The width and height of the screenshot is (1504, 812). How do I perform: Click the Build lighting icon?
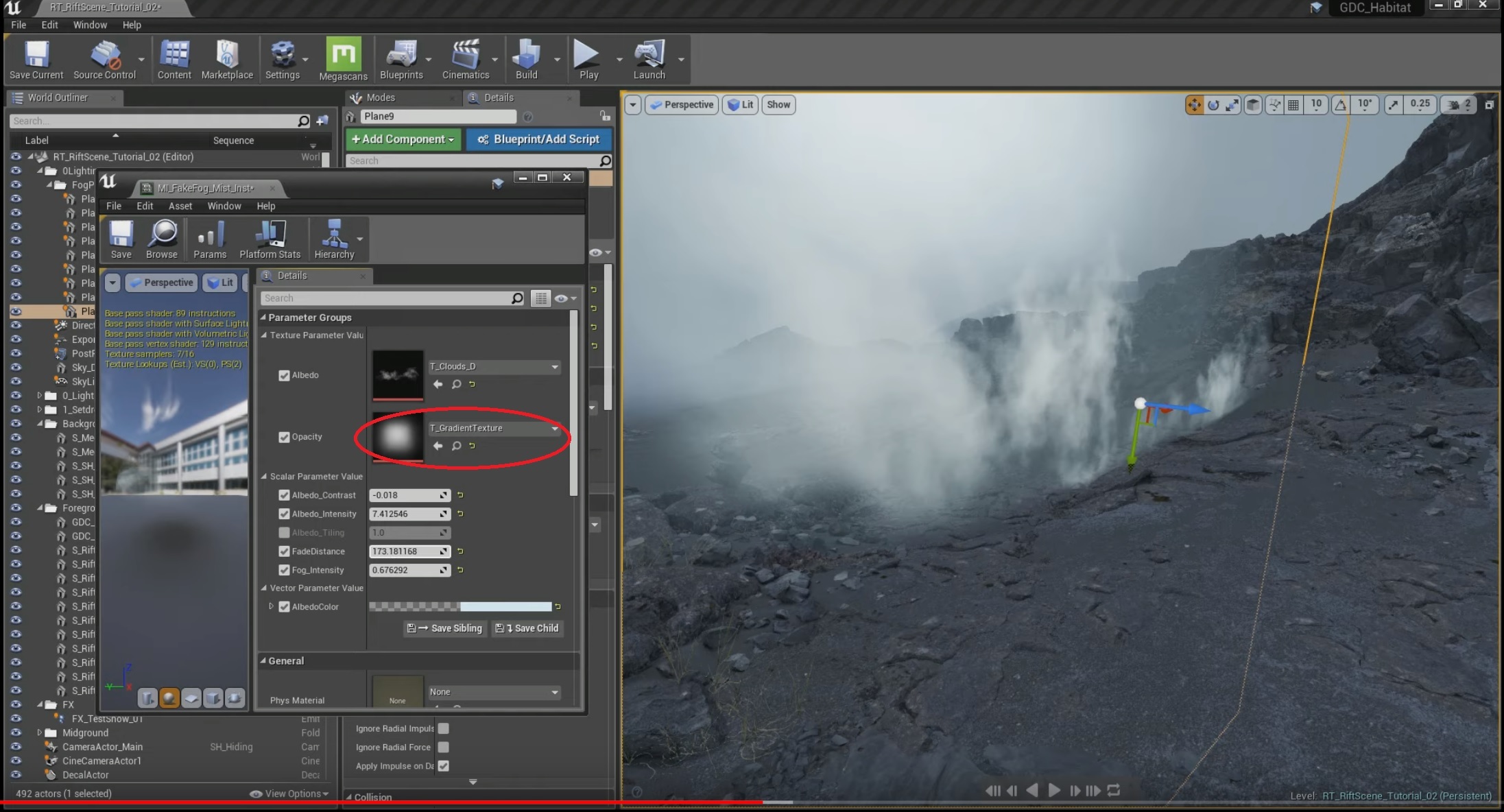pos(526,60)
